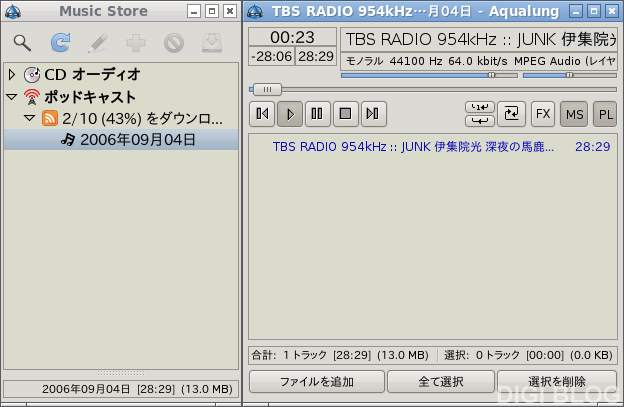Click the 全て選択 button
Viewport: 624px width, 407px height.
pos(441,382)
